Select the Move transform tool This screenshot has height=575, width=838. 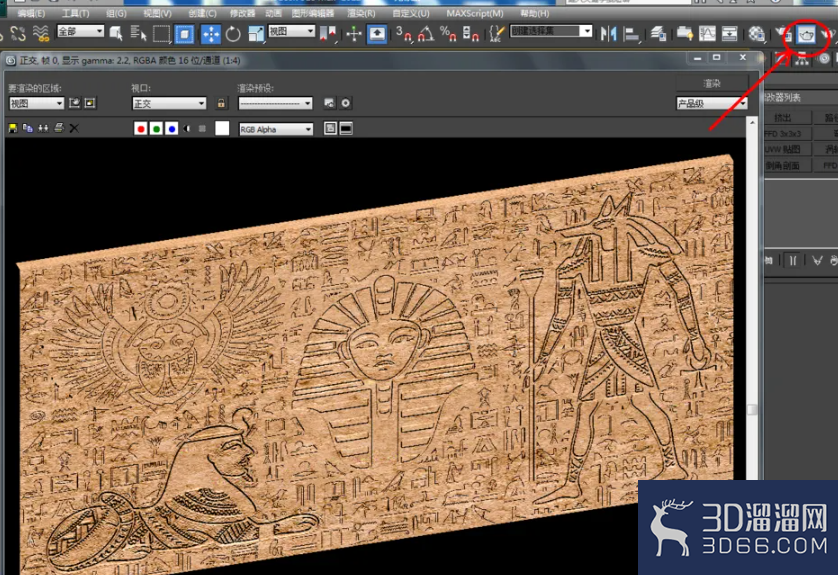tap(211, 35)
